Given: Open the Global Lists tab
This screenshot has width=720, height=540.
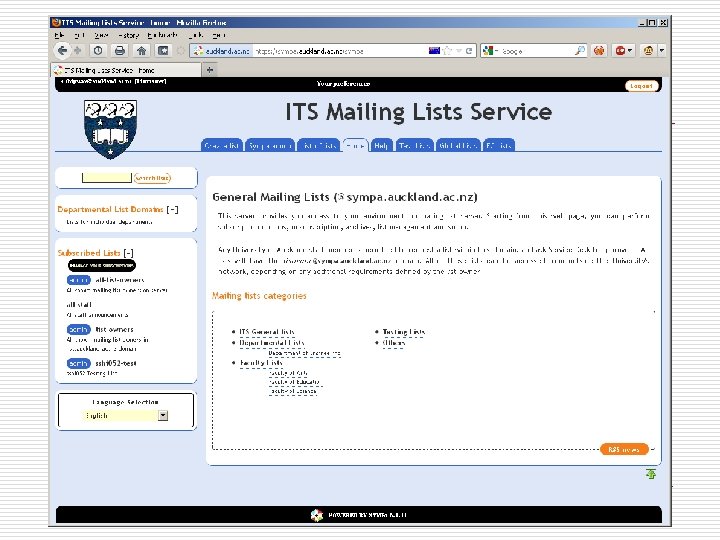Looking at the screenshot, I should coord(458,146).
